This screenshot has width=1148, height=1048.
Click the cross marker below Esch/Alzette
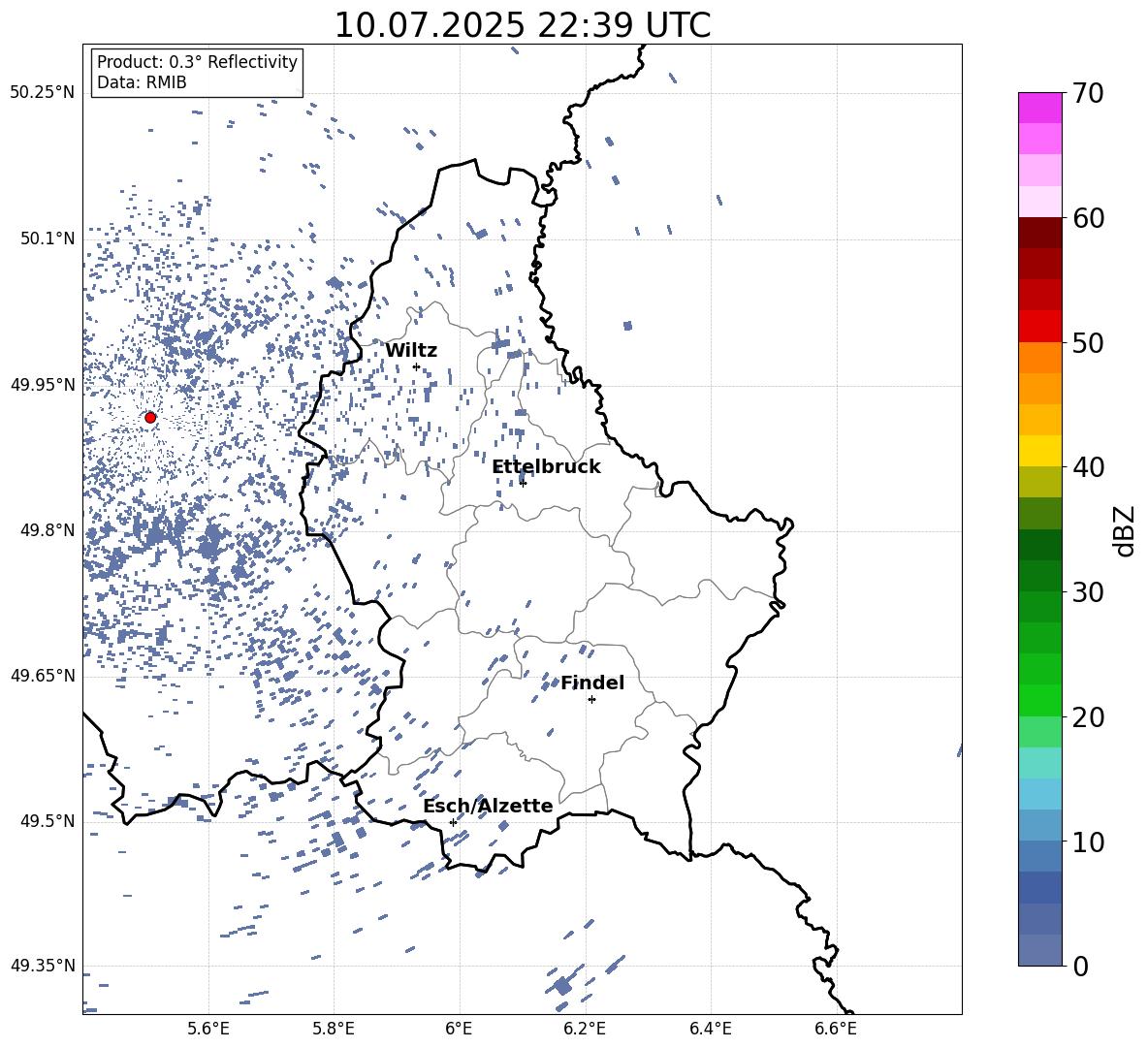tap(453, 822)
